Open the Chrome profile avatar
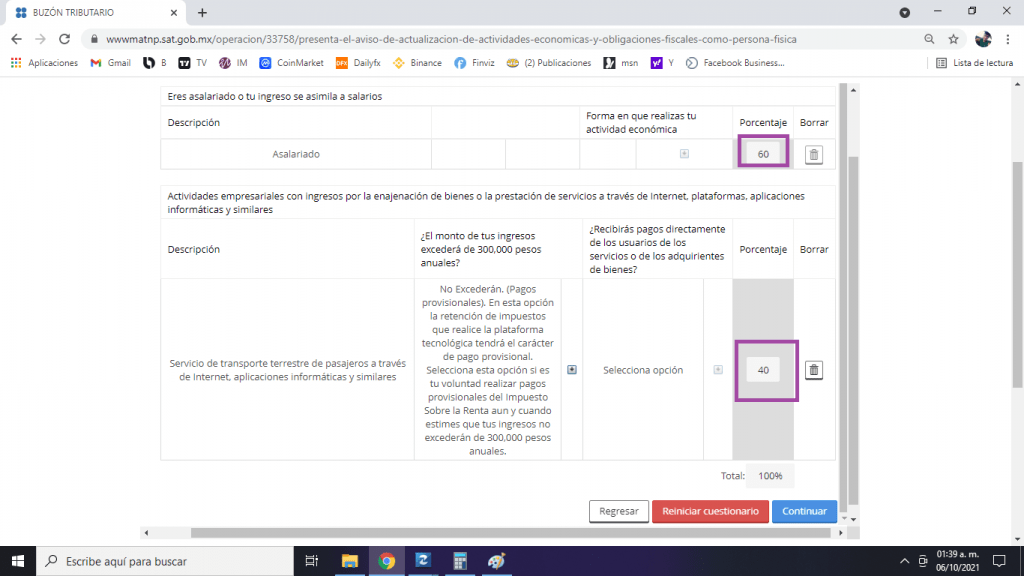 983,39
